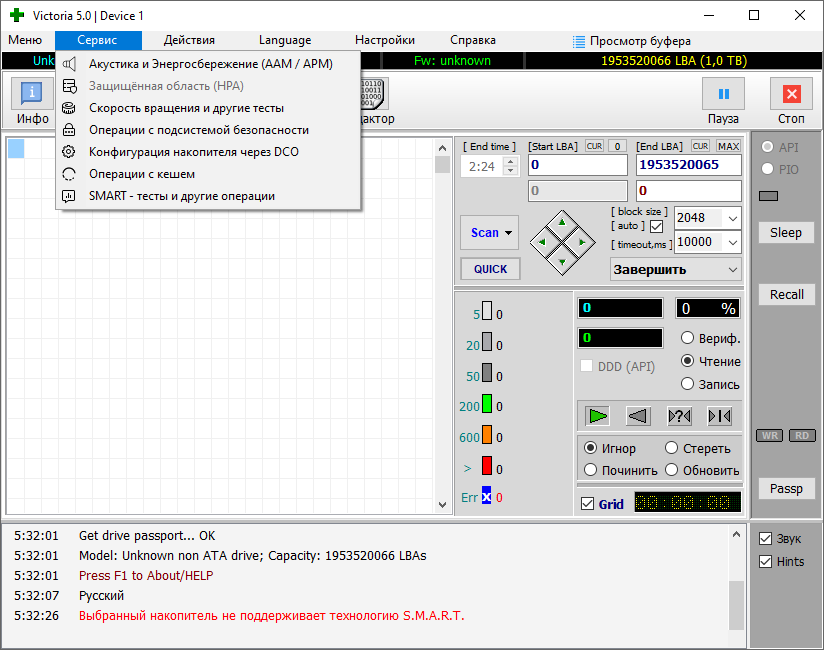This screenshot has height=650, width=824.
Task: Select the Запись radio button
Action: pyautogui.click(x=687, y=384)
